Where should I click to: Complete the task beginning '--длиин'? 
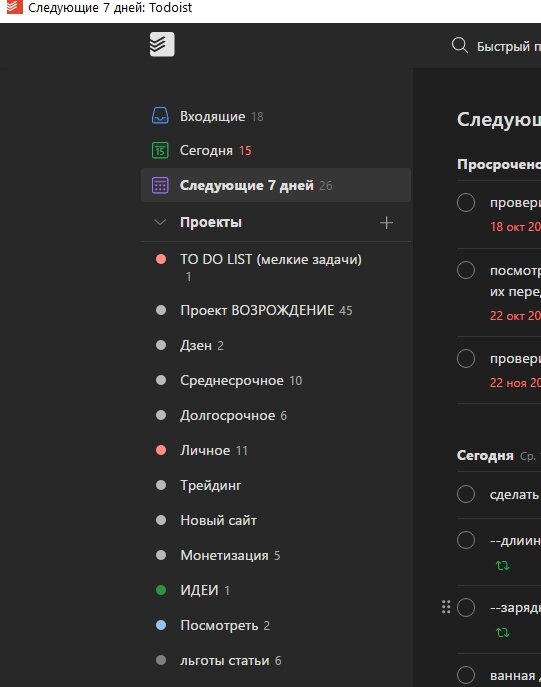tap(466, 540)
